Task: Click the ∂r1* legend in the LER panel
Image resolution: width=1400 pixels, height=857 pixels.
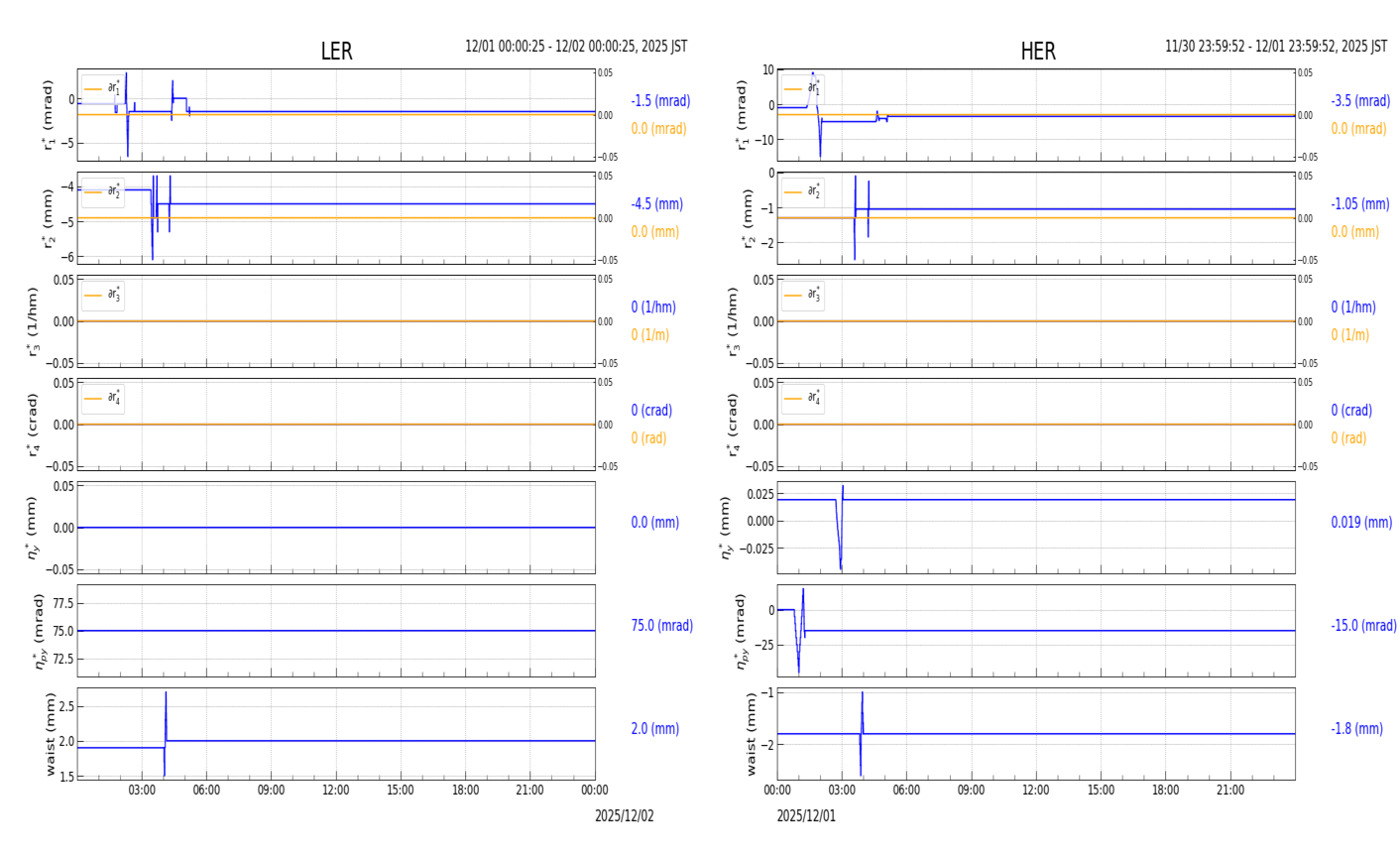Action: pos(103,88)
